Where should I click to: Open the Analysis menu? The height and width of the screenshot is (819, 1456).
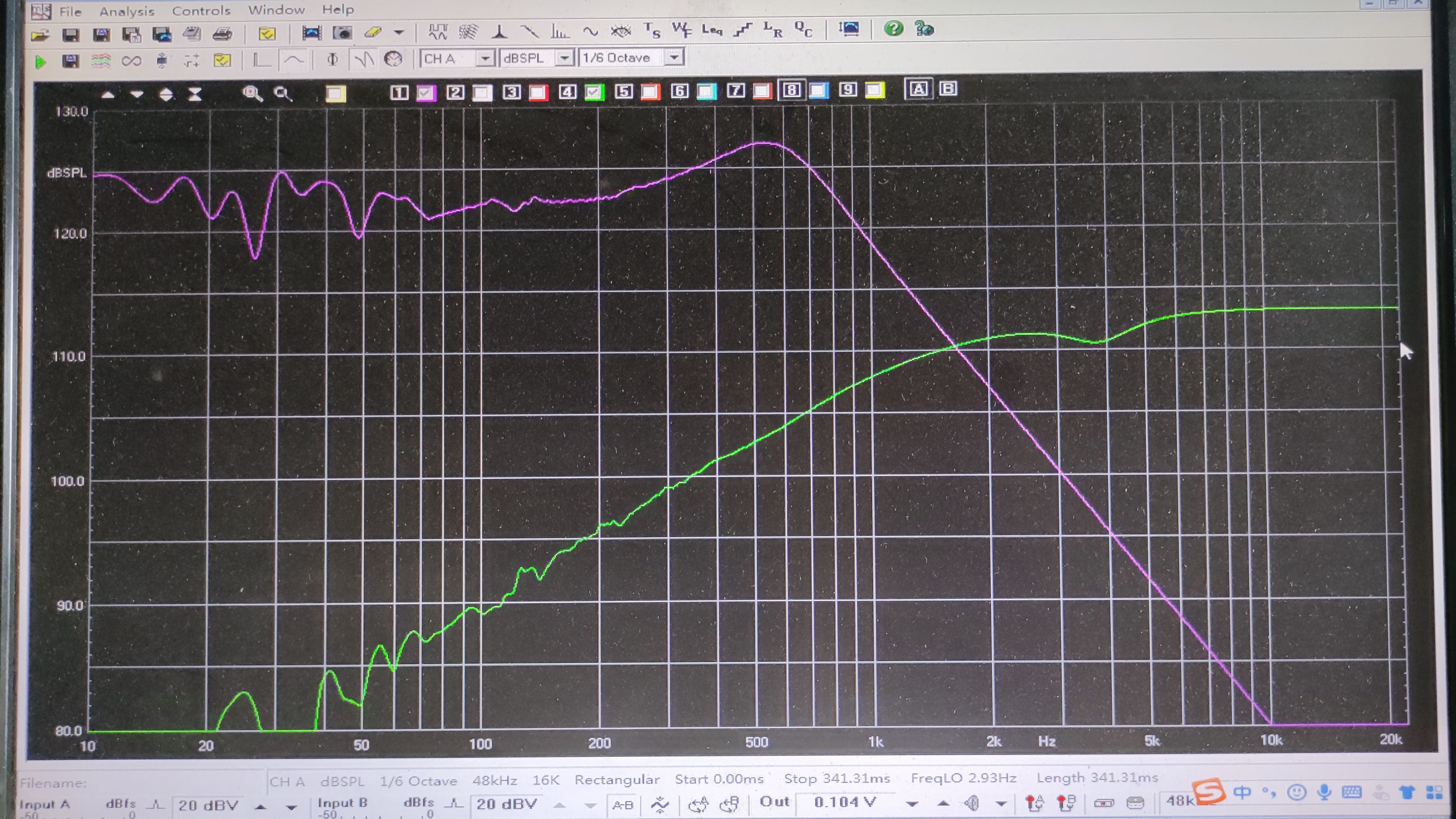[127, 11]
